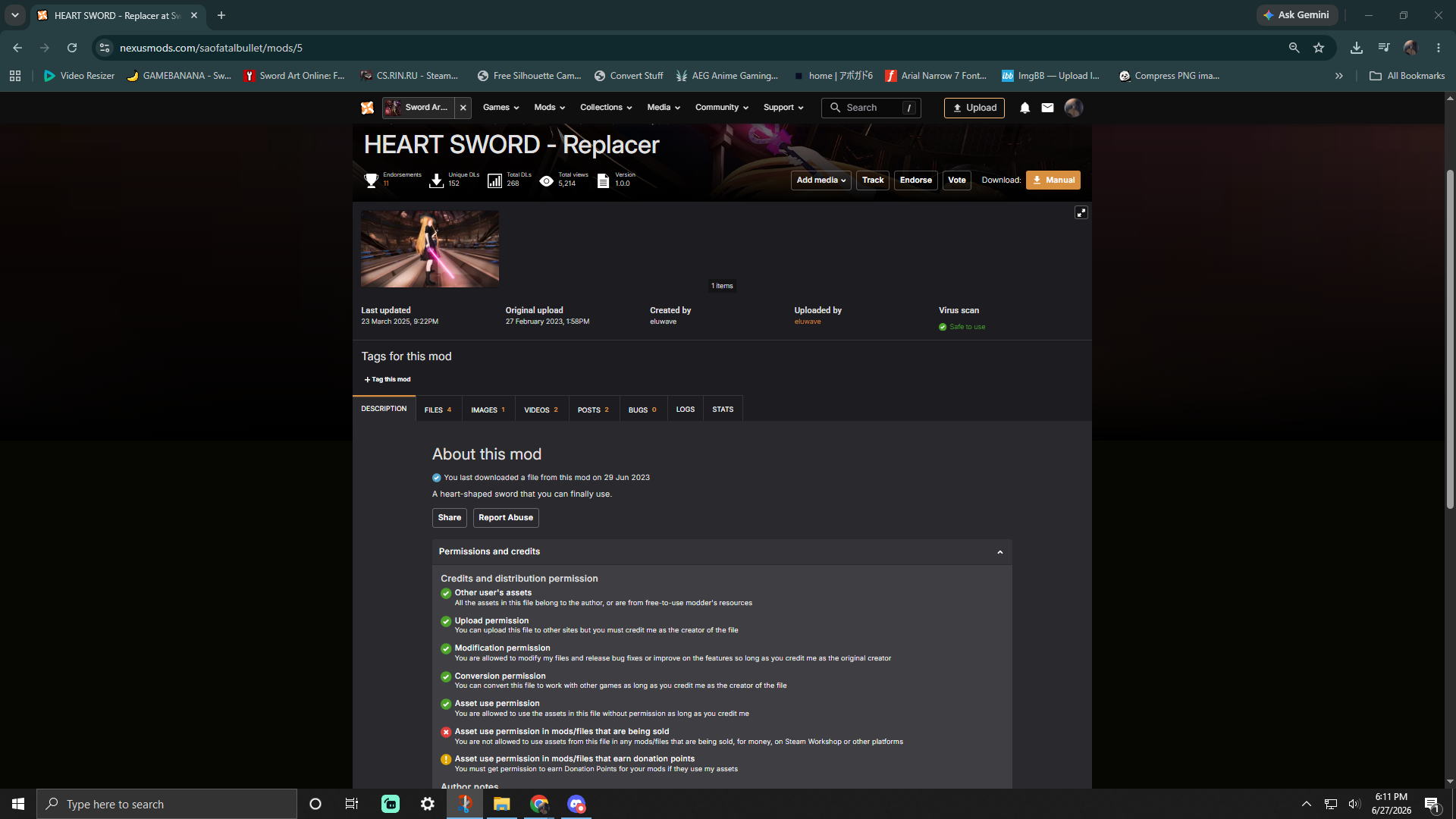Viewport: 1456px width, 819px height.
Task: Click the version document icon
Action: tap(603, 180)
